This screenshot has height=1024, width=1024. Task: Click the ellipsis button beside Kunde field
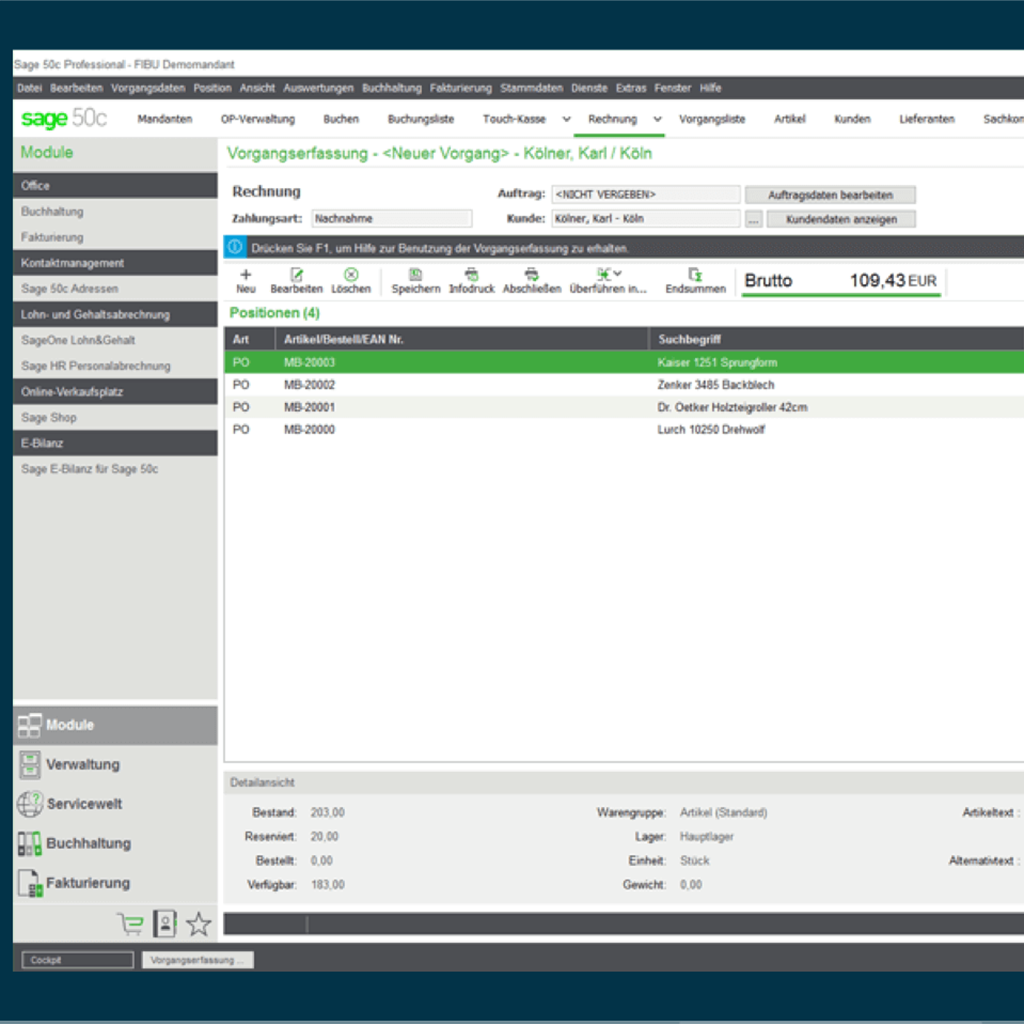[754, 219]
